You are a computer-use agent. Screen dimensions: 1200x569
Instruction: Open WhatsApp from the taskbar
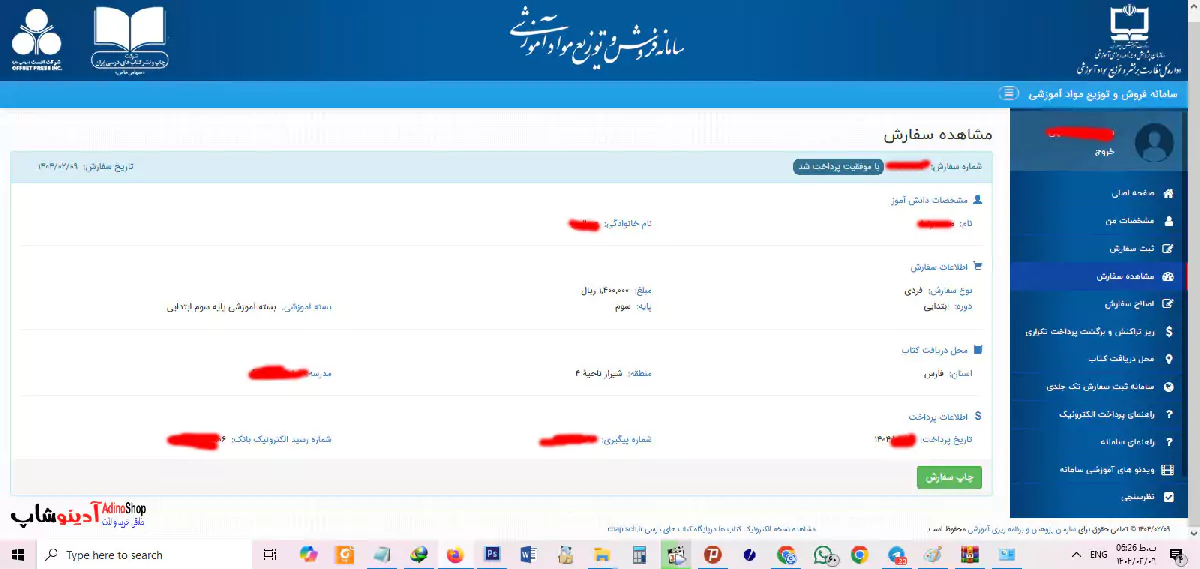coord(823,555)
